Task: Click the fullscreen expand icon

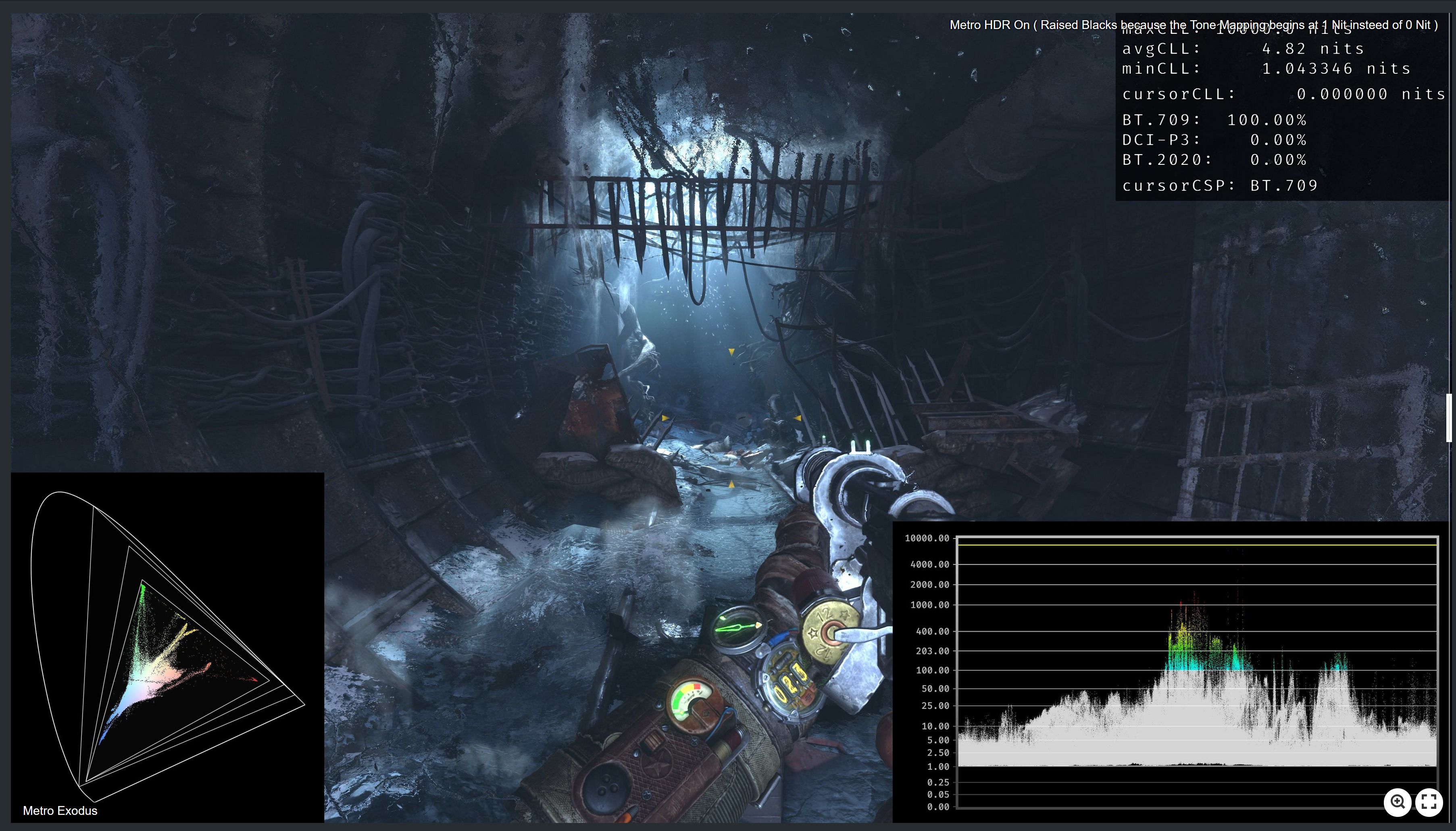Action: (x=1429, y=801)
